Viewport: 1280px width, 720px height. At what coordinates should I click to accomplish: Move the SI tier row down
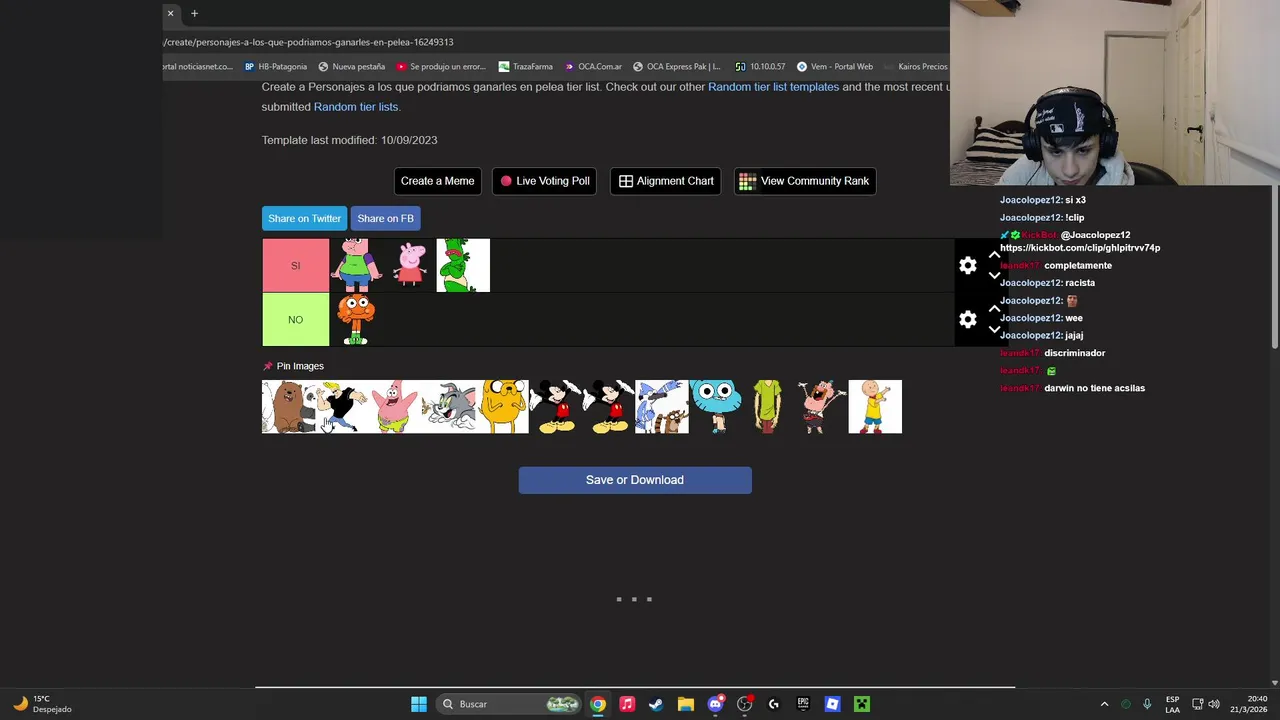pos(994,275)
